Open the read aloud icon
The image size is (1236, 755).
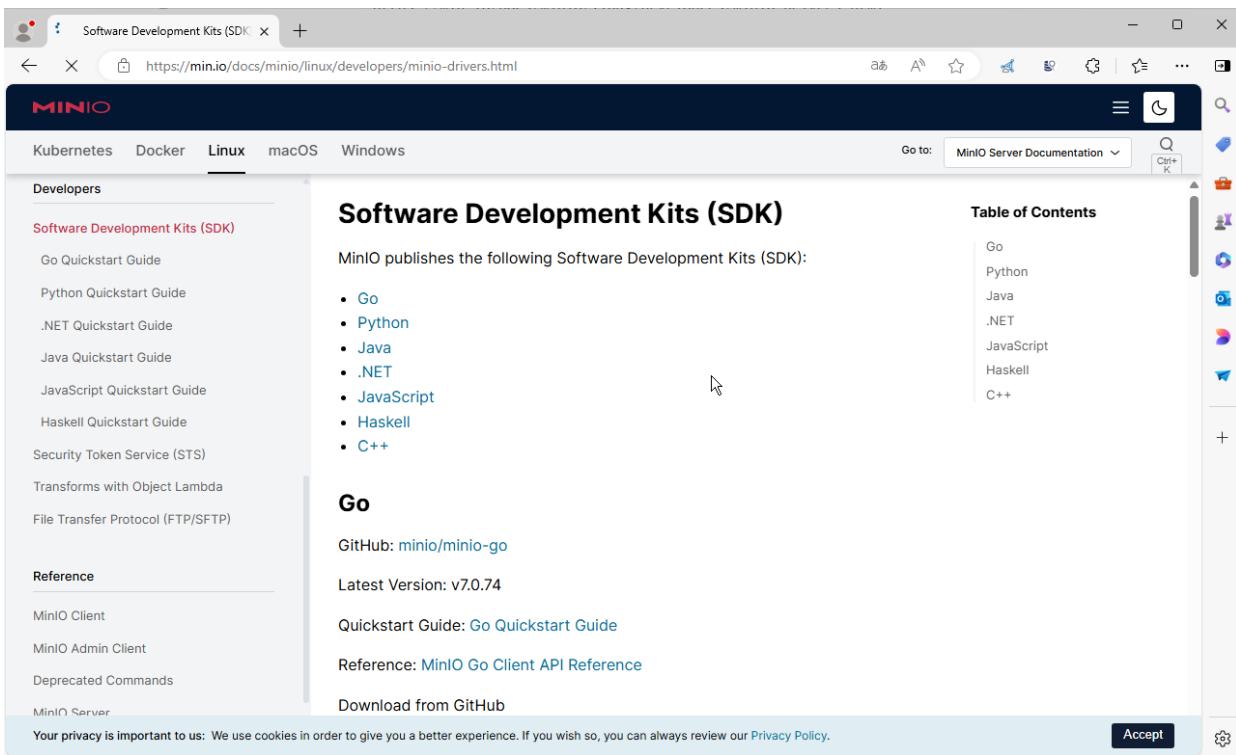click(x=916, y=66)
